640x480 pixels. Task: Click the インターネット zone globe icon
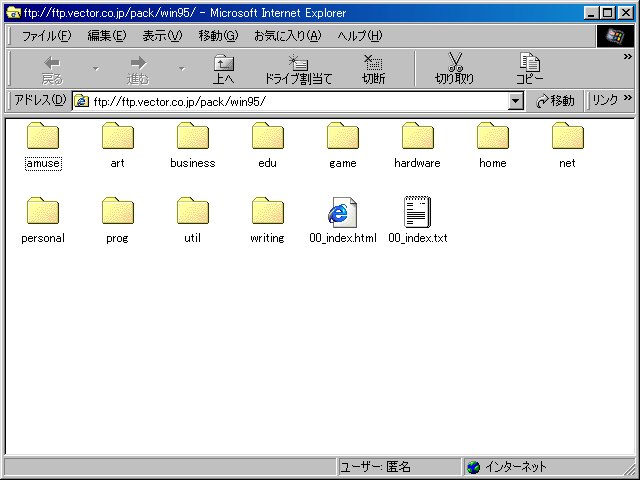click(x=473, y=467)
